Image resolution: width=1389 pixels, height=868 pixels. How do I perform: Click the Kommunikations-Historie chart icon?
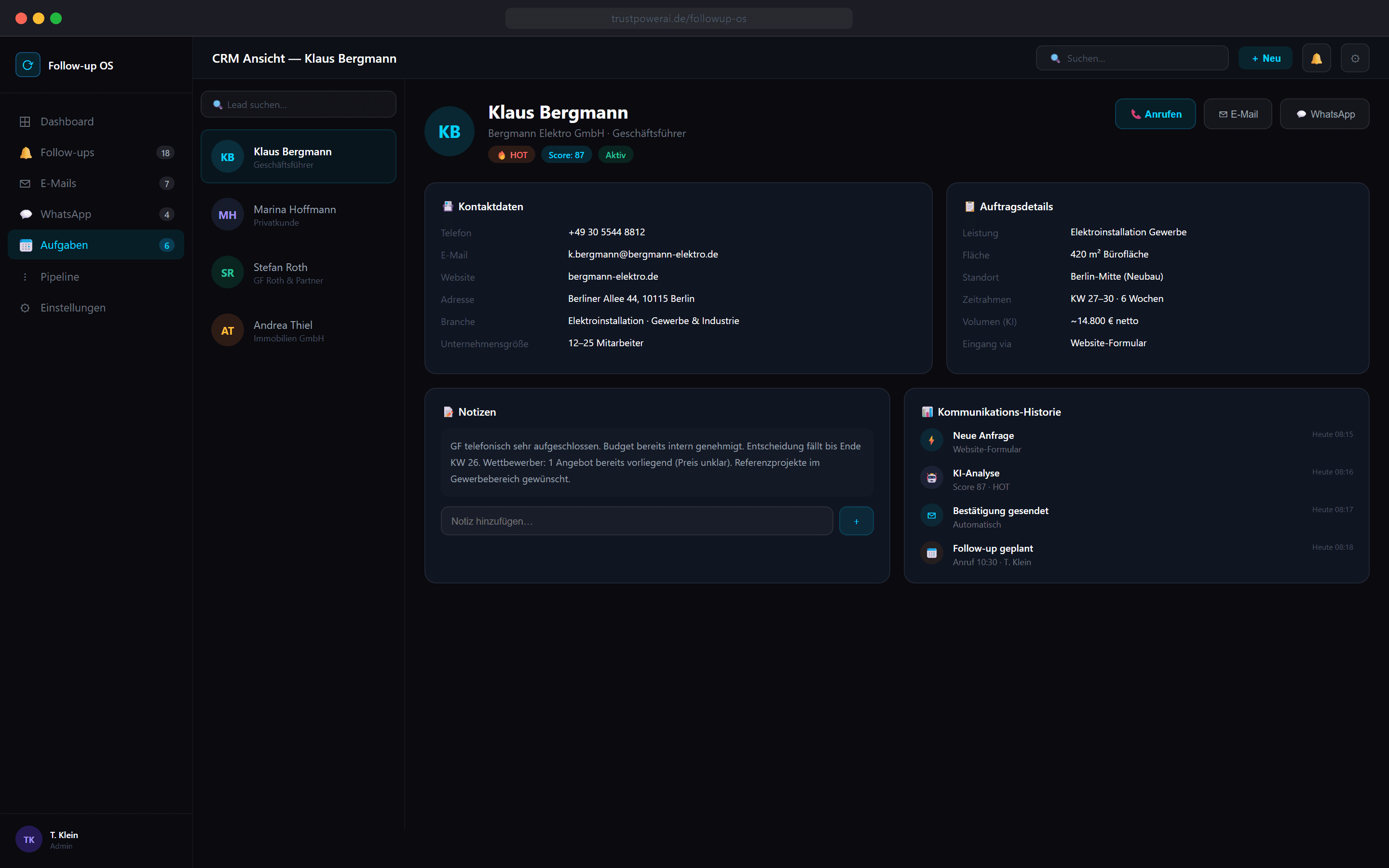(927, 412)
